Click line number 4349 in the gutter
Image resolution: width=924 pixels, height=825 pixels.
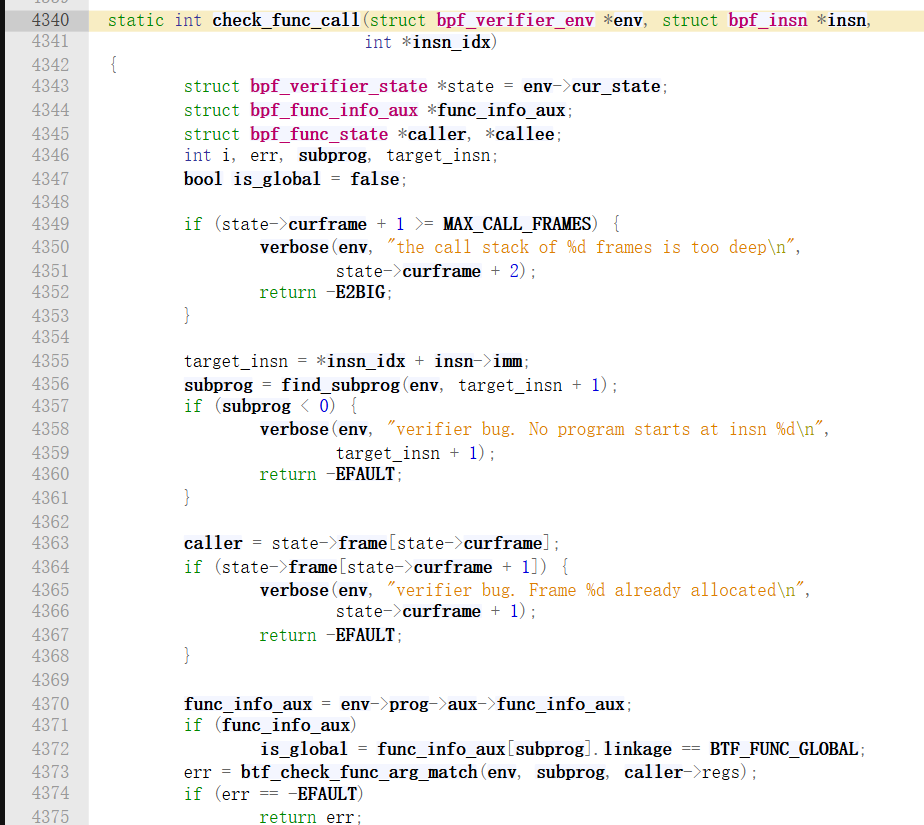tap(51, 224)
